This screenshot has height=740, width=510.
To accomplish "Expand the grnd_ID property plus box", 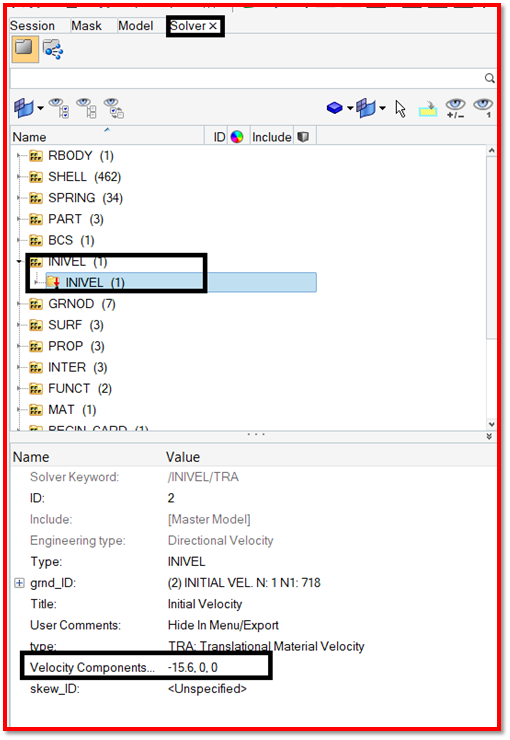I will click(x=19, y=583).
